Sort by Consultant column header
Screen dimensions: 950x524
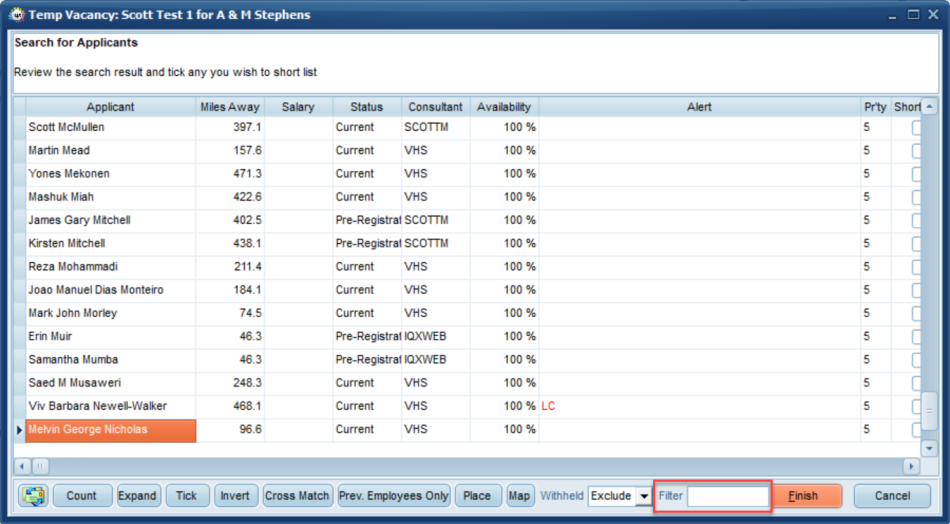(x=435, y=107)
